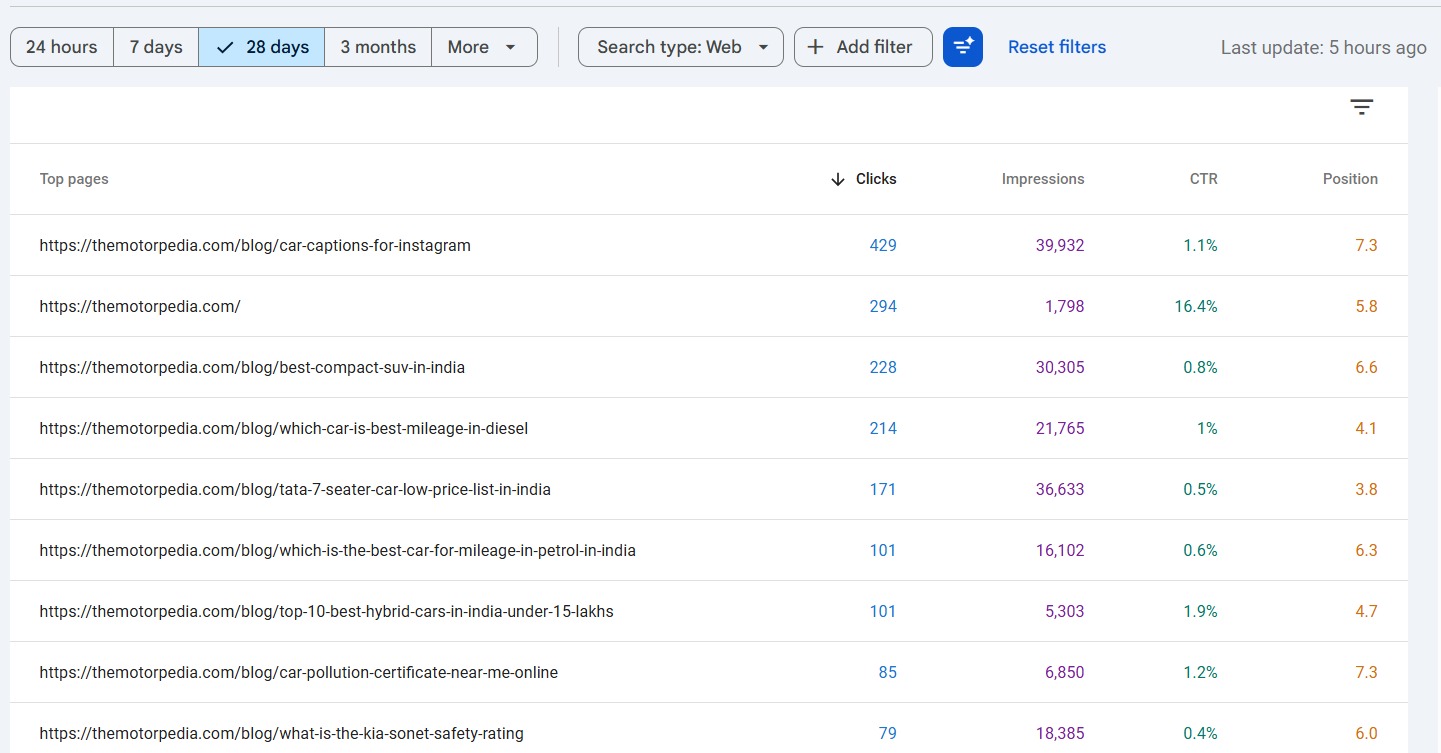Sort table by Position column
The height and width of the screenshot is (753, 1441).
coord(1349,179)
